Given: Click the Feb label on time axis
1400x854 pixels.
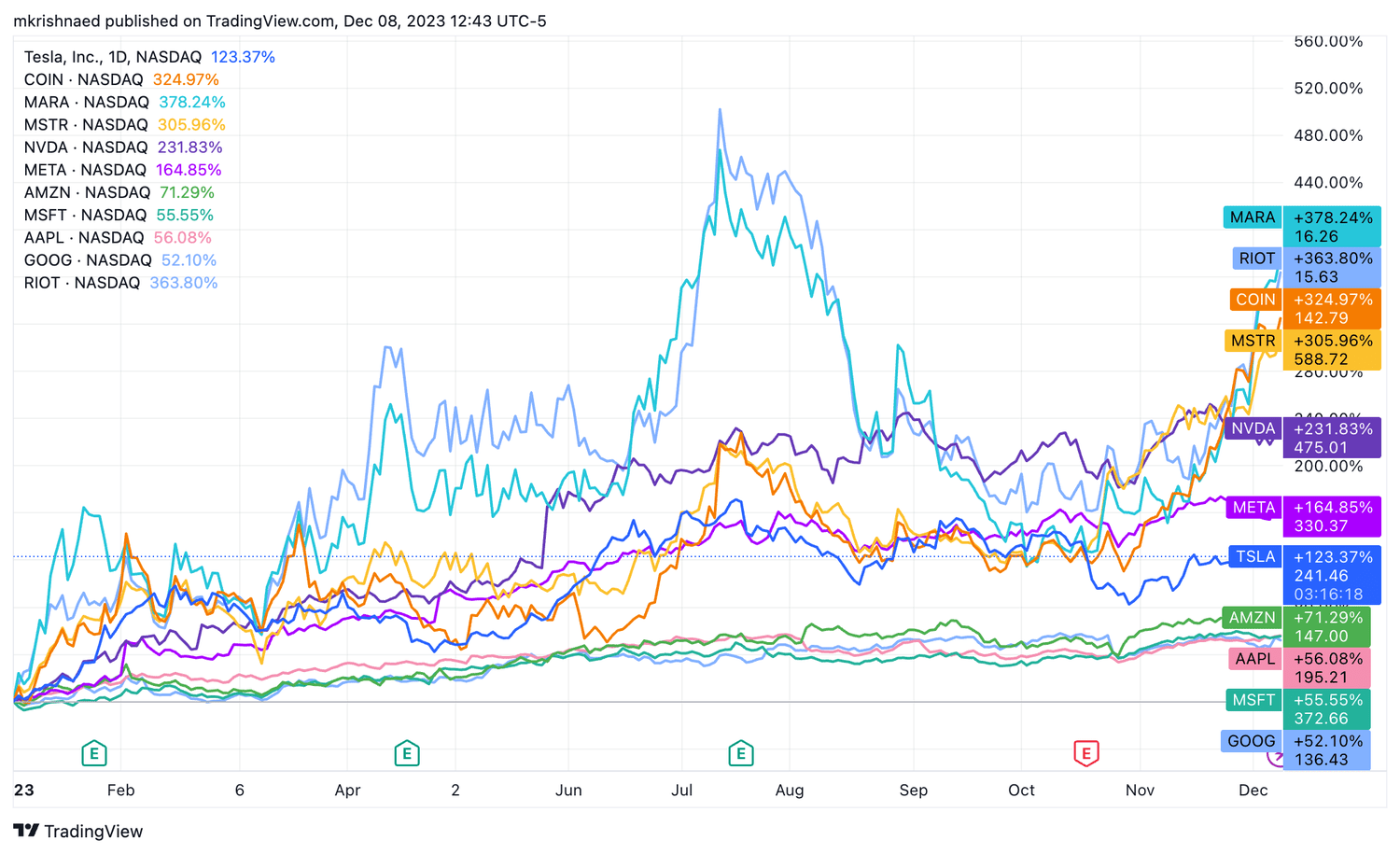Looking at the screenshot, I should tap(120, 790).
